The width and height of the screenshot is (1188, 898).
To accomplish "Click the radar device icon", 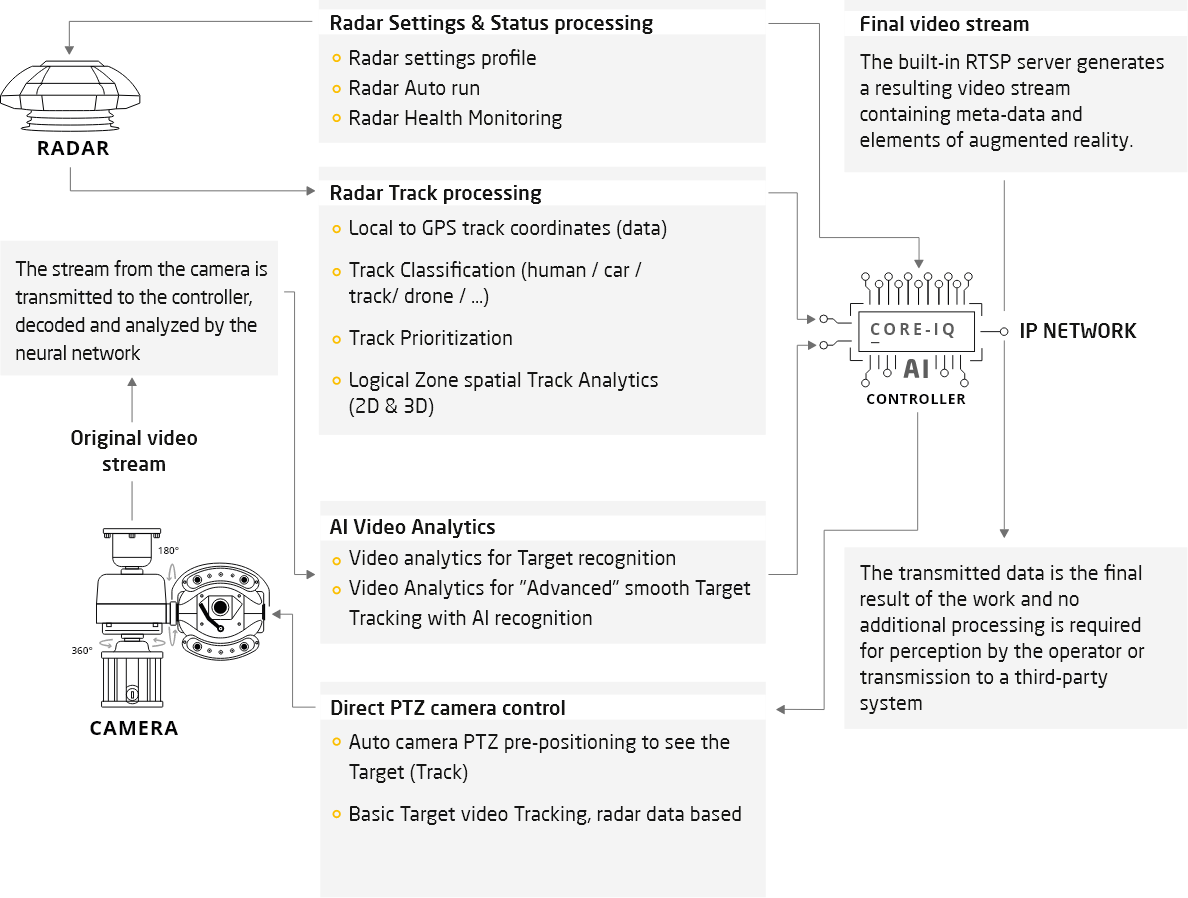I will 68,105.
